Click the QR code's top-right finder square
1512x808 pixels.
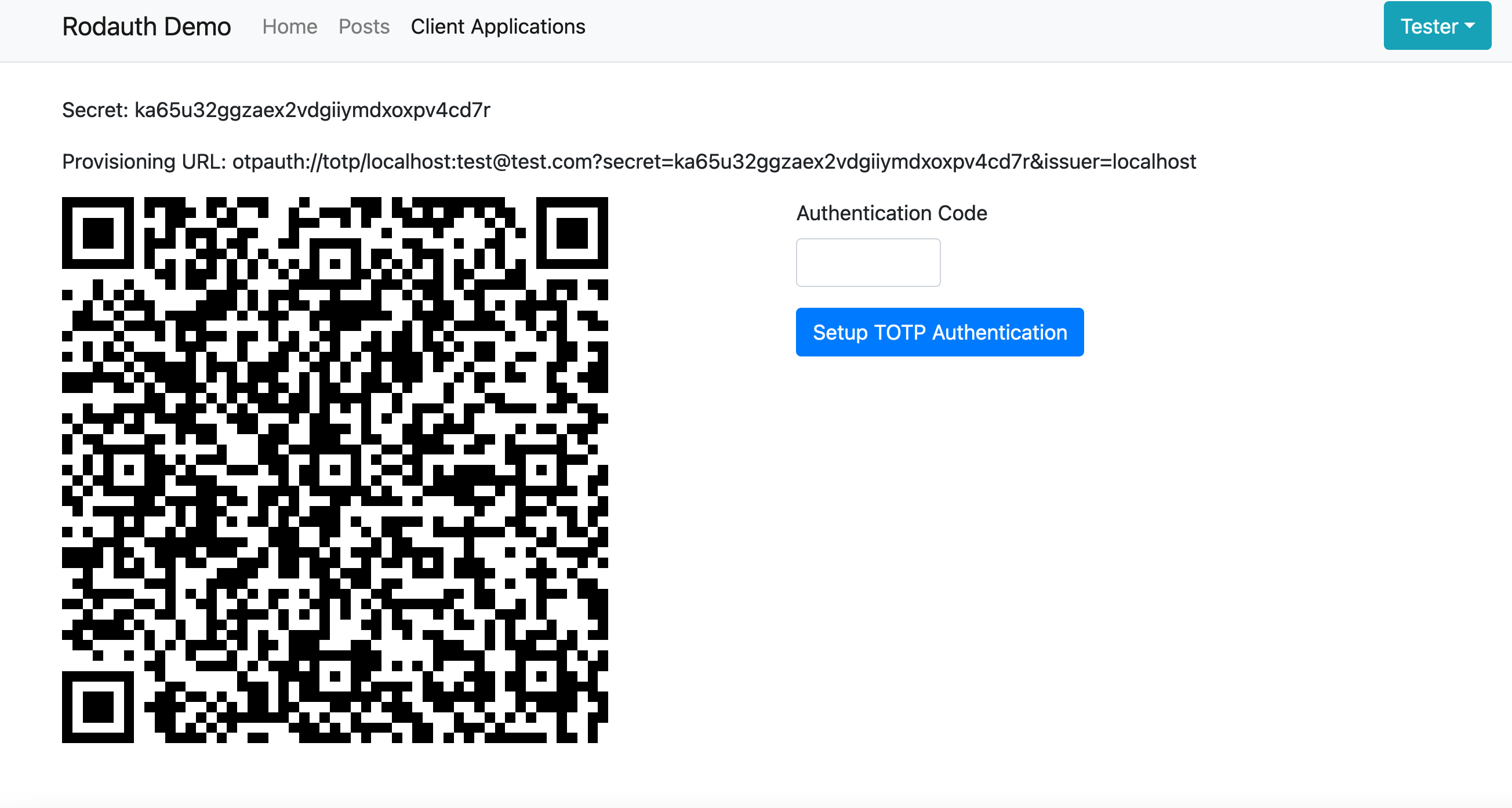572,232
